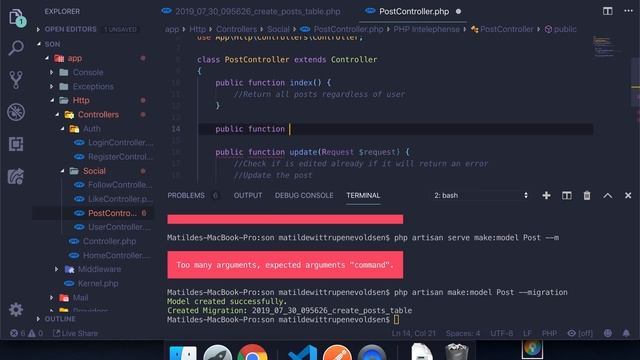640x360 pixels.
Task: Open Visual Studio Code dock icon
Action: [x=302, y=353]
